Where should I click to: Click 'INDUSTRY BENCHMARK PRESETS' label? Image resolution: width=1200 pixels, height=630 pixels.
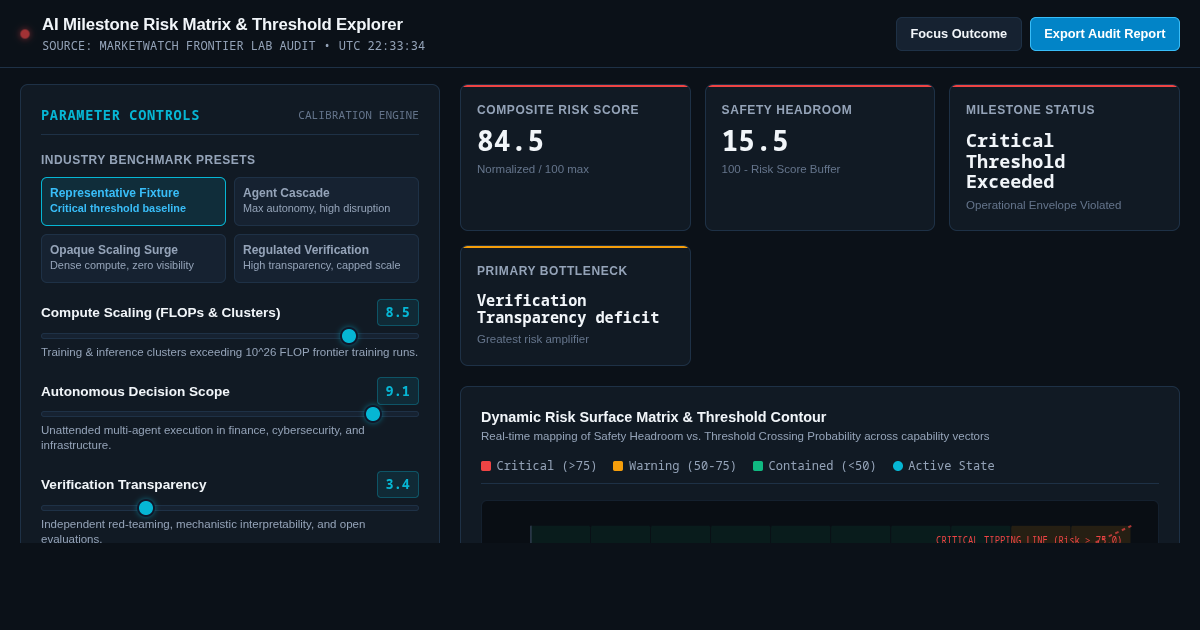coord(148,160)
